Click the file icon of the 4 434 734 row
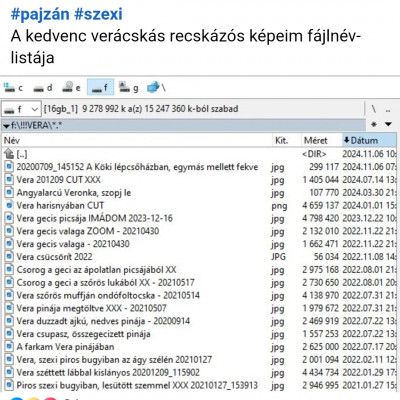This screenshot has width=400, height=400. click(9, 372)
